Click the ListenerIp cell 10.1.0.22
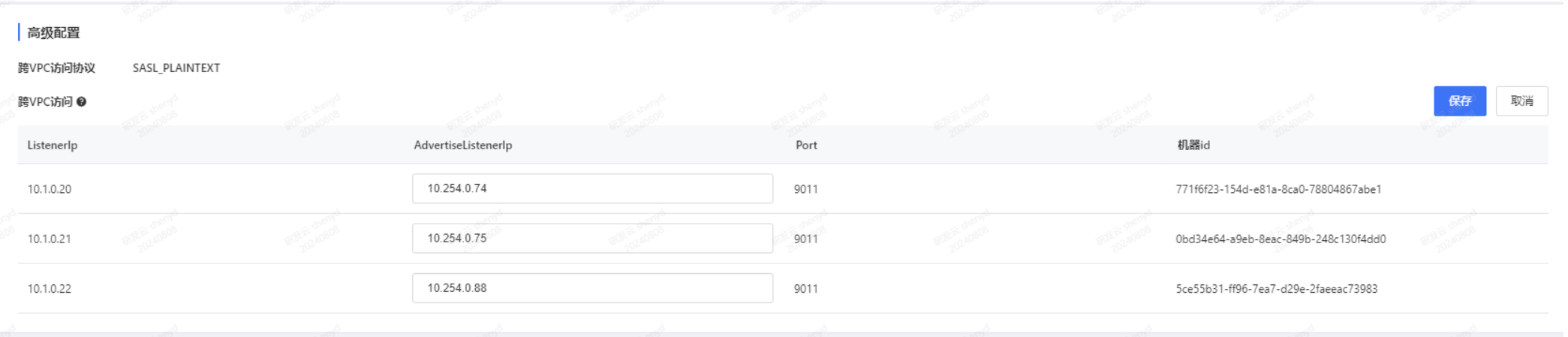 point(50,288)
